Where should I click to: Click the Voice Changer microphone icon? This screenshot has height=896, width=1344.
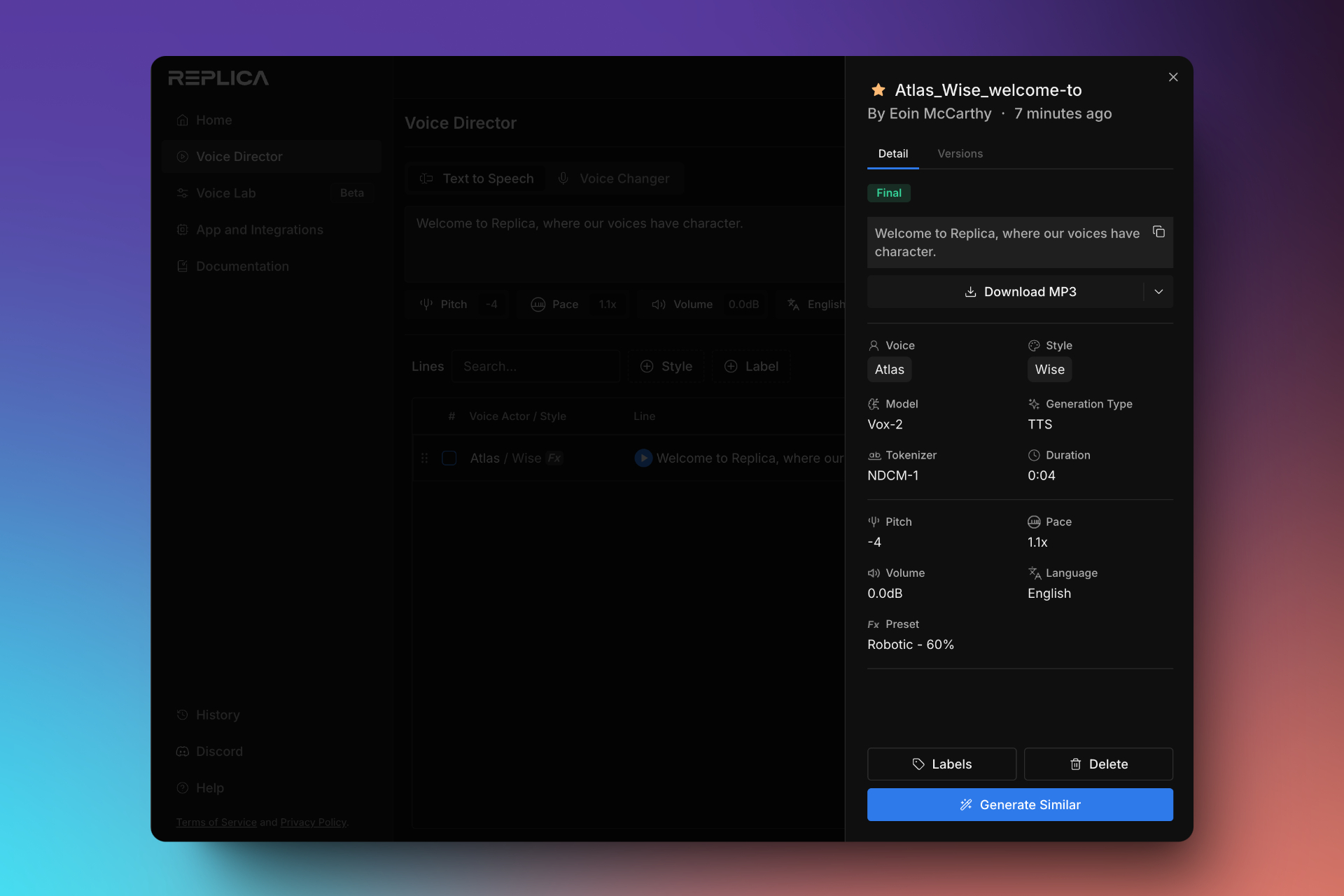tap(563, 178)
